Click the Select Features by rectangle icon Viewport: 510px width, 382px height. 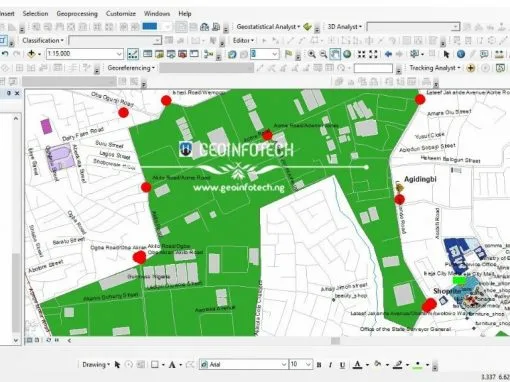click(415, 54)
